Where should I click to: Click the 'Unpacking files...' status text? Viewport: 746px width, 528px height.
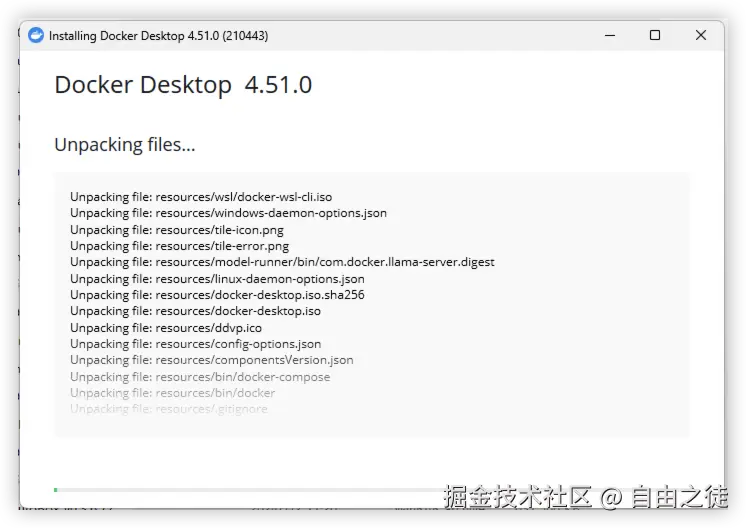(x=125, y=145)
